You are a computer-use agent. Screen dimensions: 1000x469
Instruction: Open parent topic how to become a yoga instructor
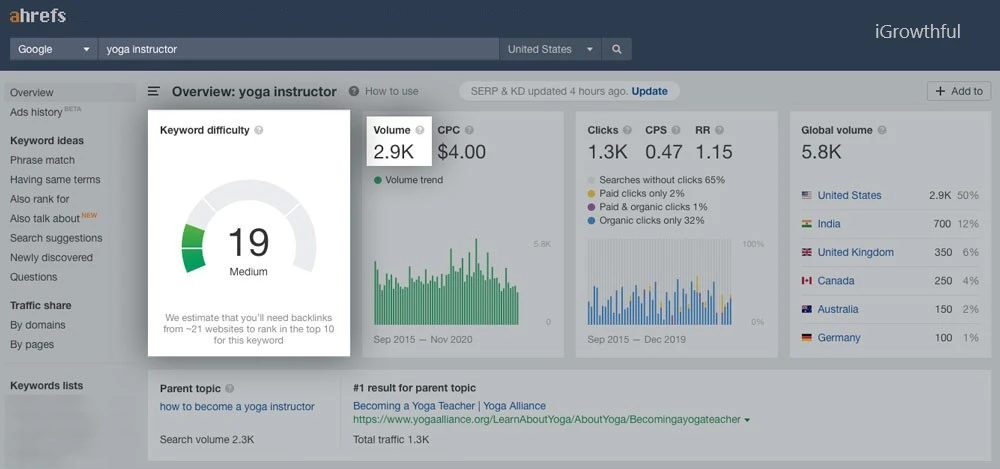click(237, 406)
